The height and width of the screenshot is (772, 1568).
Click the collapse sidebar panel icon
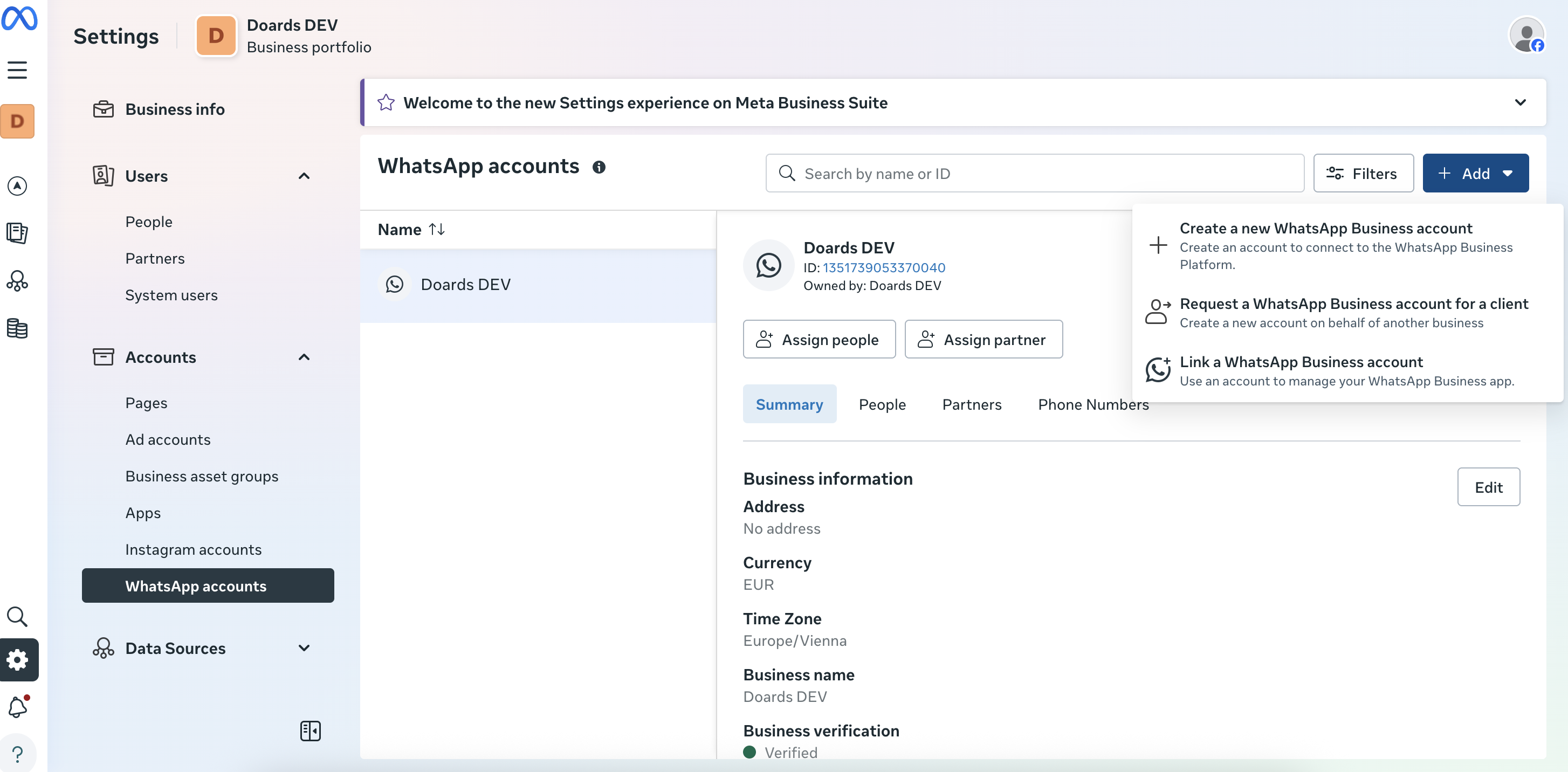310,730
